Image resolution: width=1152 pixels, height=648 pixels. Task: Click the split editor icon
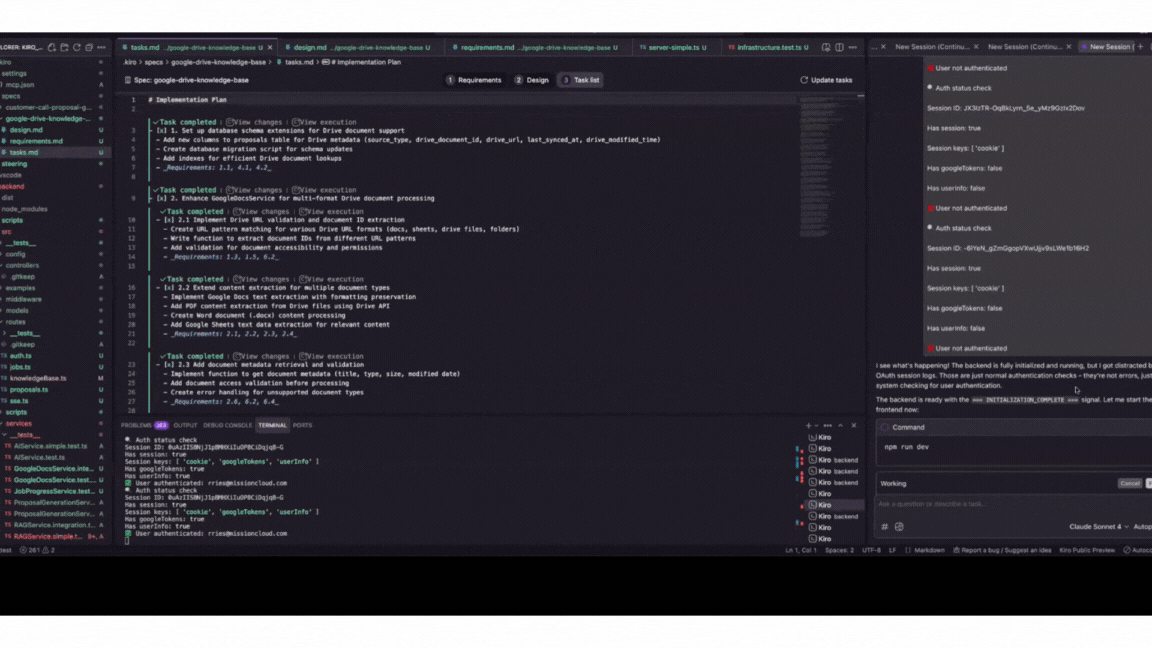839,47
